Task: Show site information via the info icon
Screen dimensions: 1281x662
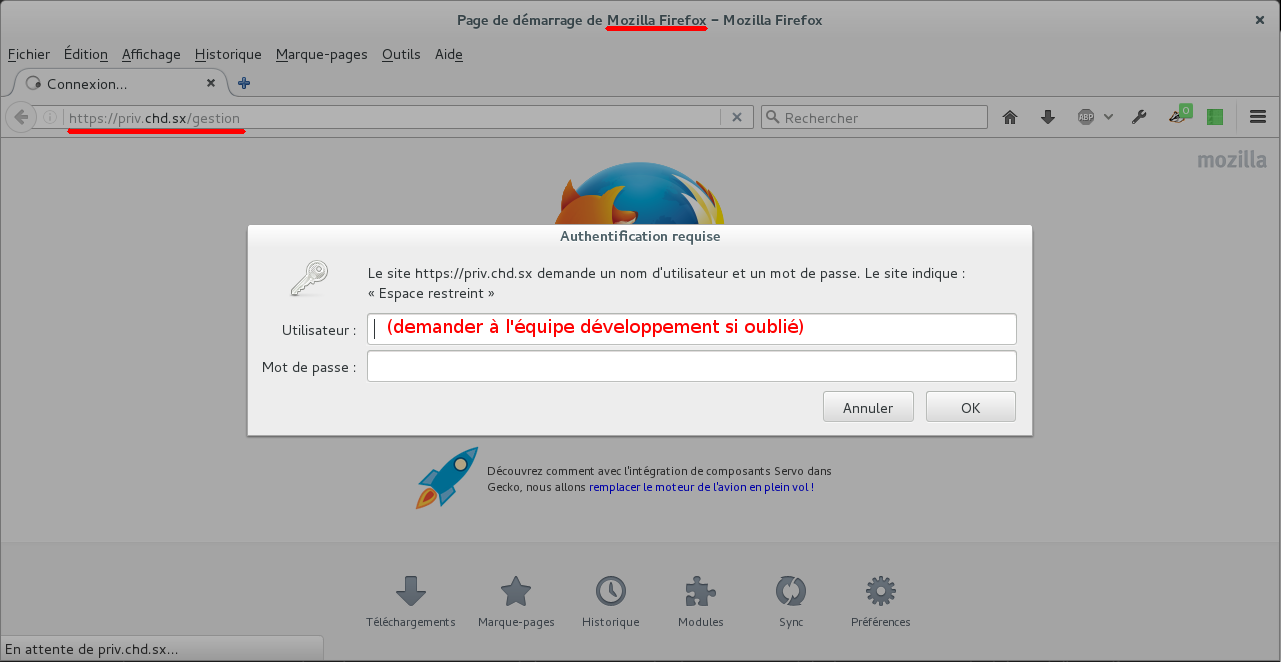Action: [x=50, y=117]
